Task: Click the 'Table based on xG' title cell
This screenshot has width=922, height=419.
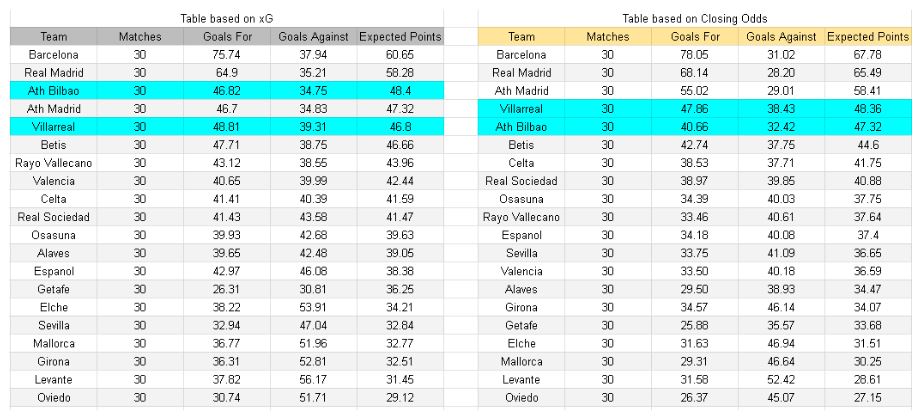Action: pos(225,19)
